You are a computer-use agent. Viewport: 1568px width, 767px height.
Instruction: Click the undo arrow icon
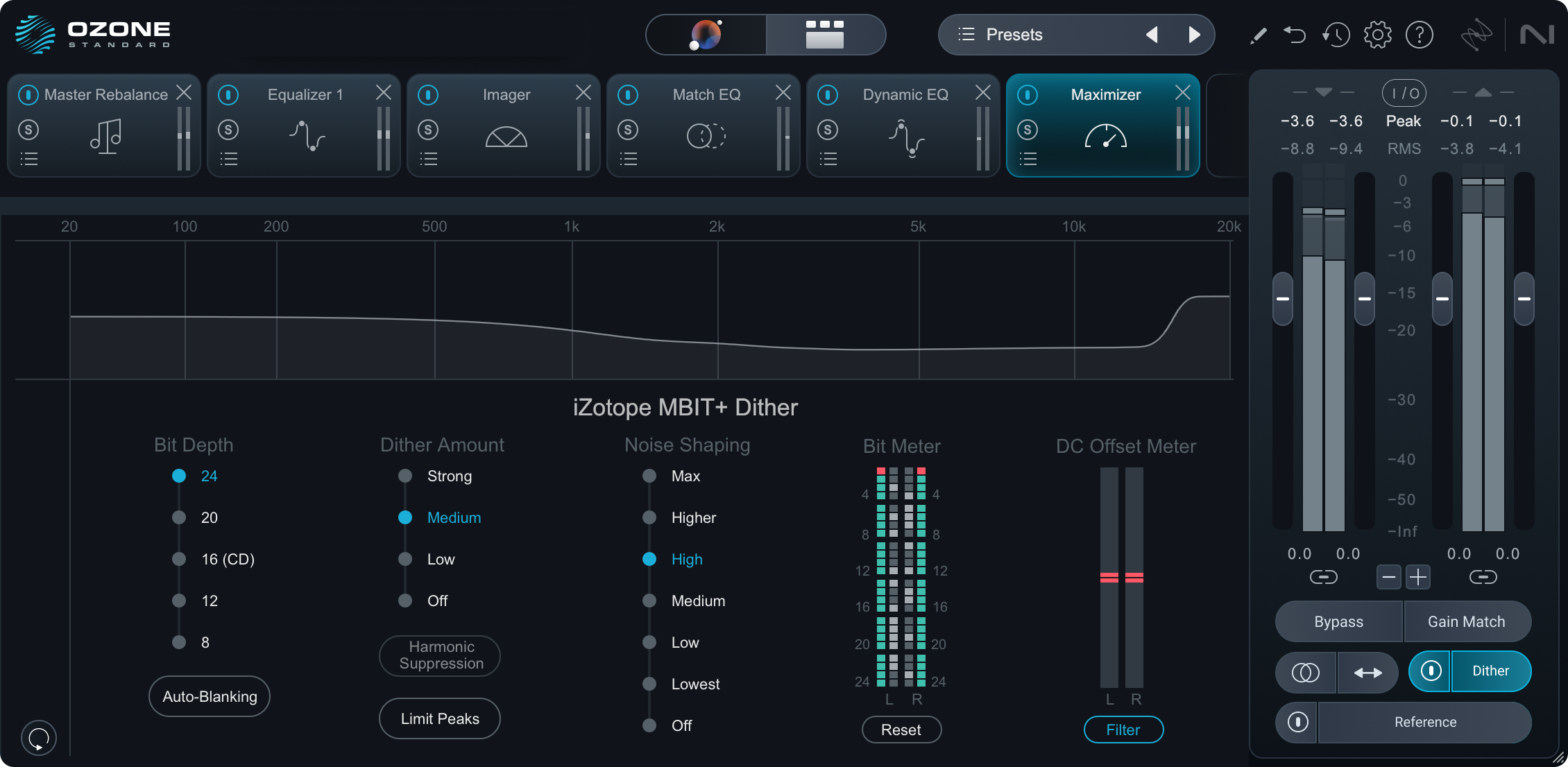click(x=1296, y=35)
